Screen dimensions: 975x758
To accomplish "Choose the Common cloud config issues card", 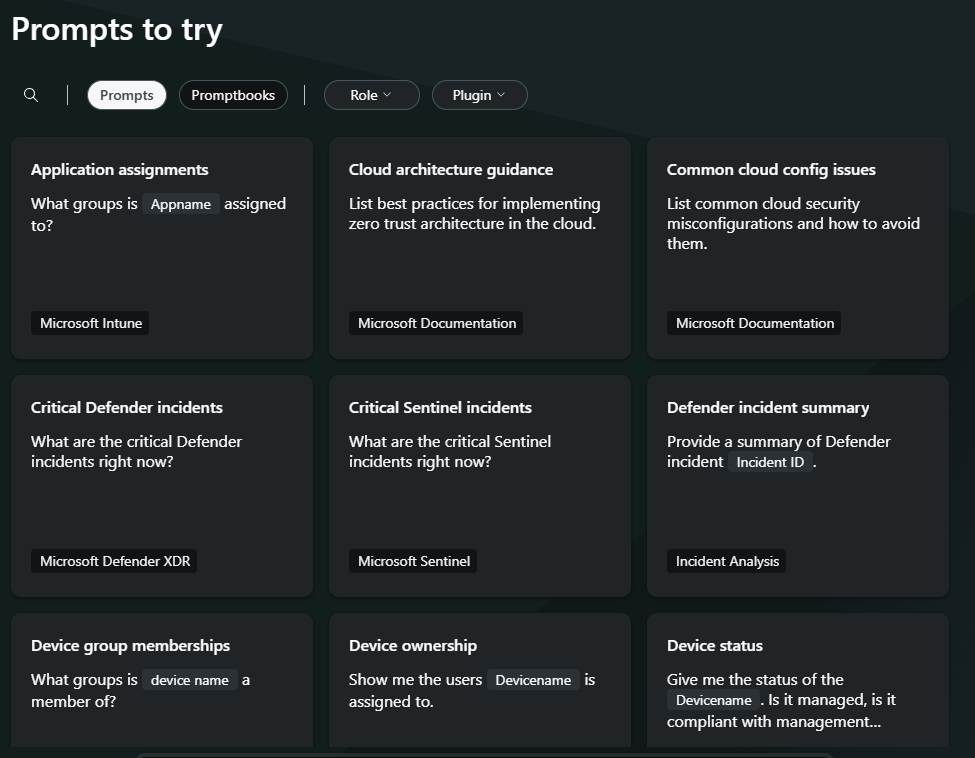I will 798,248.
